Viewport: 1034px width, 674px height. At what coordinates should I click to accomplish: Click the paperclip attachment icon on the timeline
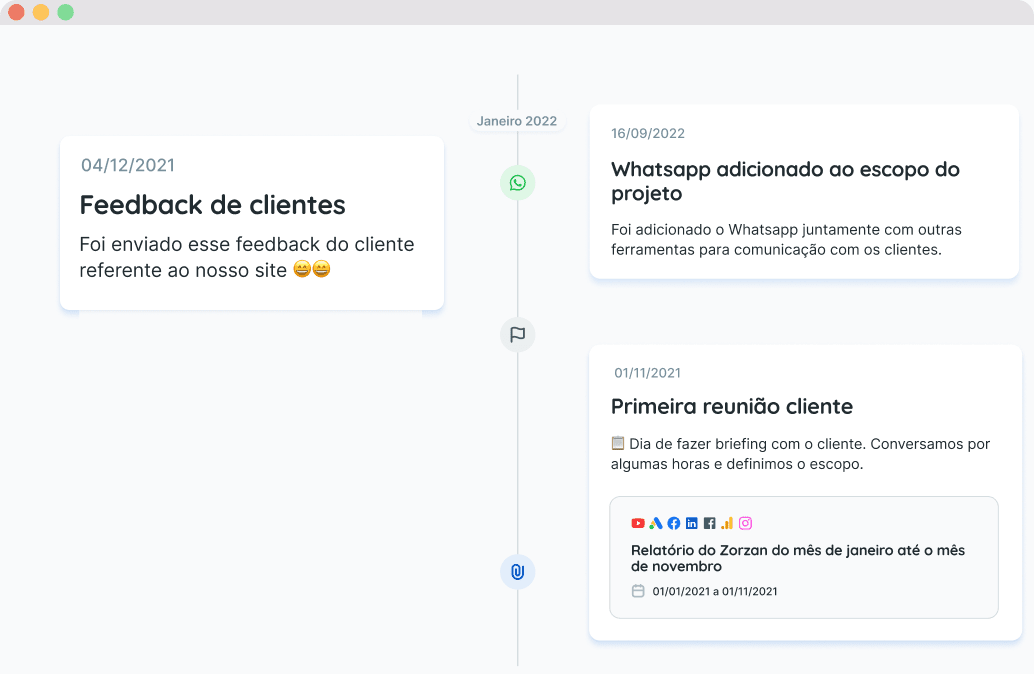click(517, 572)
